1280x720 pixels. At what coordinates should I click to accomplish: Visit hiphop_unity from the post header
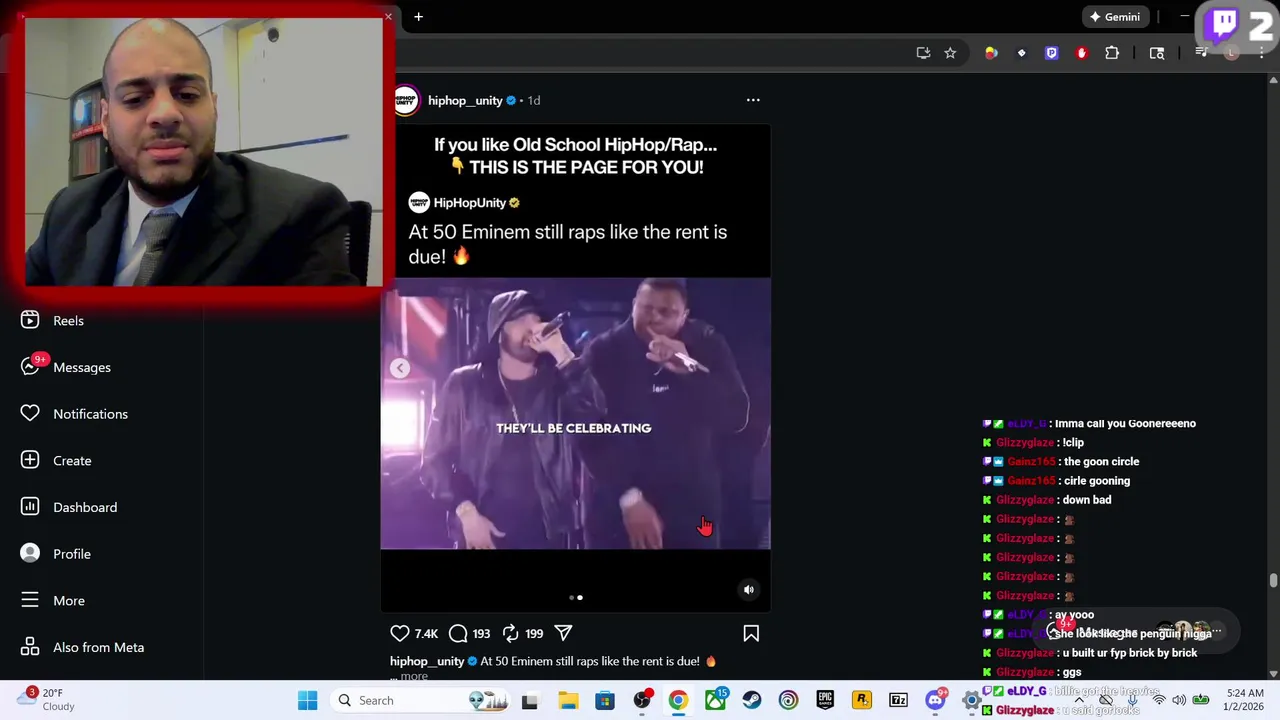465,100
